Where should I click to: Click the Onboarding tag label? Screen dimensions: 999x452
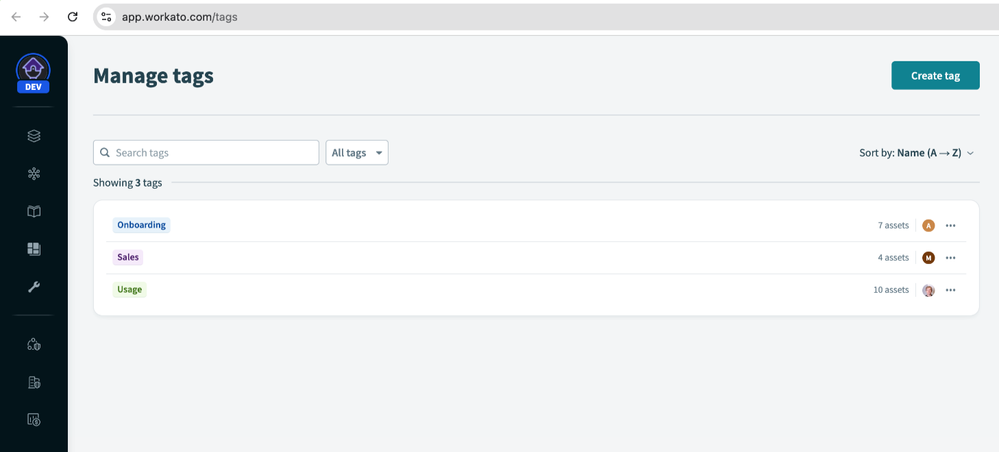point(141,225)
